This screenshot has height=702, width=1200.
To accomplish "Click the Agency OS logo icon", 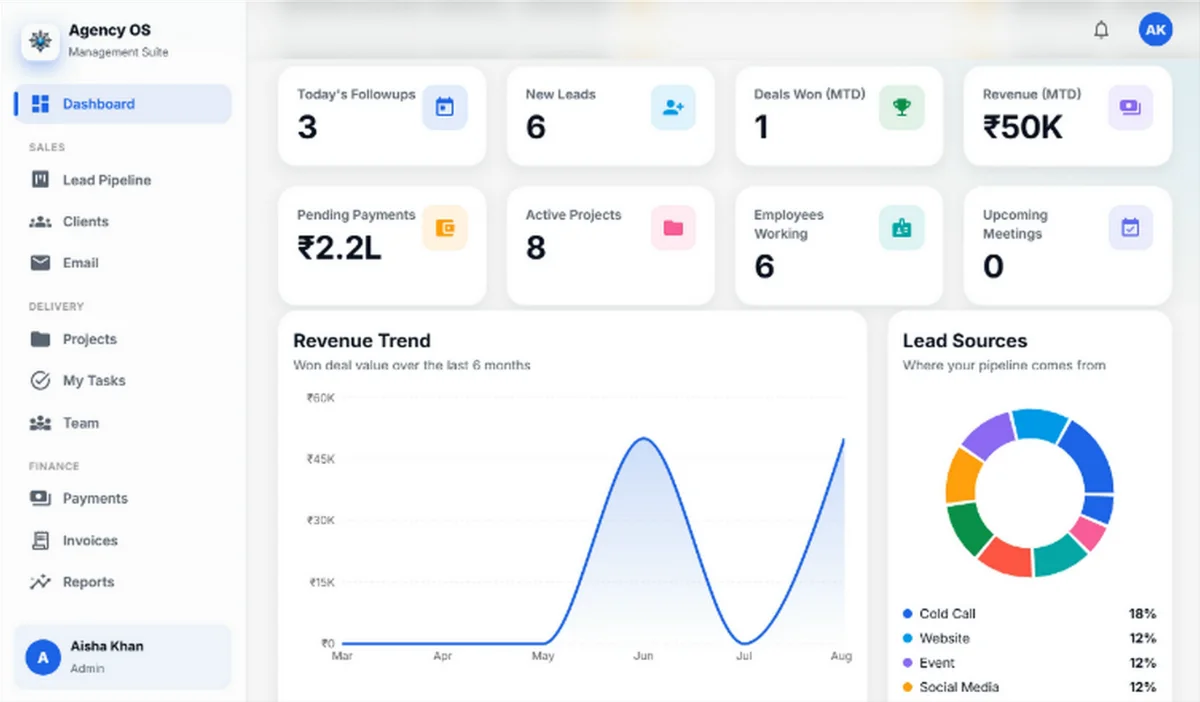I will point(41,41).
